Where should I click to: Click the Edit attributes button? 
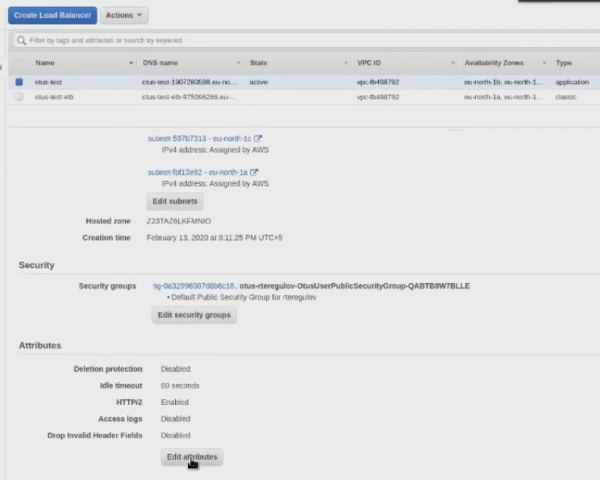[x=191, y=456]
